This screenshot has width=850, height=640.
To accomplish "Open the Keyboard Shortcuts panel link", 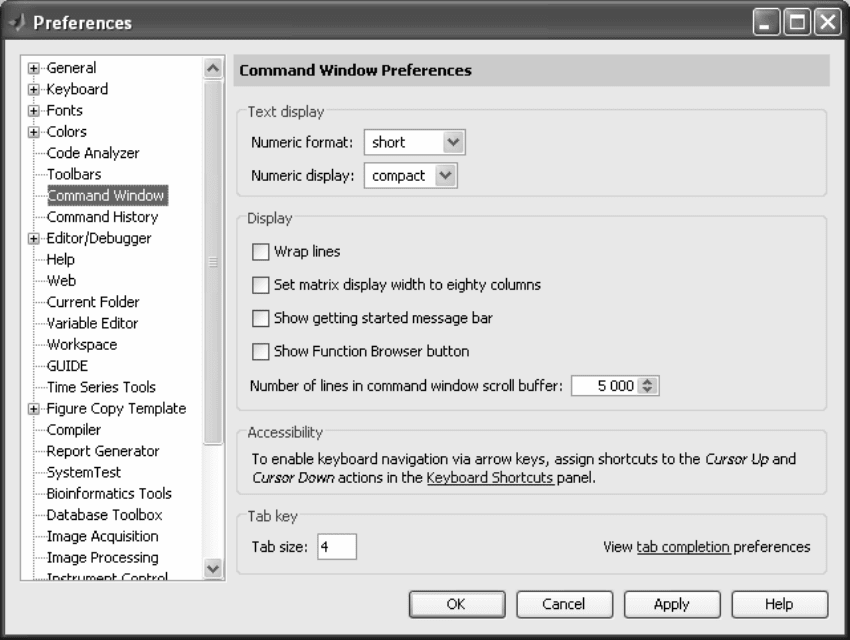I will point(490,478).
